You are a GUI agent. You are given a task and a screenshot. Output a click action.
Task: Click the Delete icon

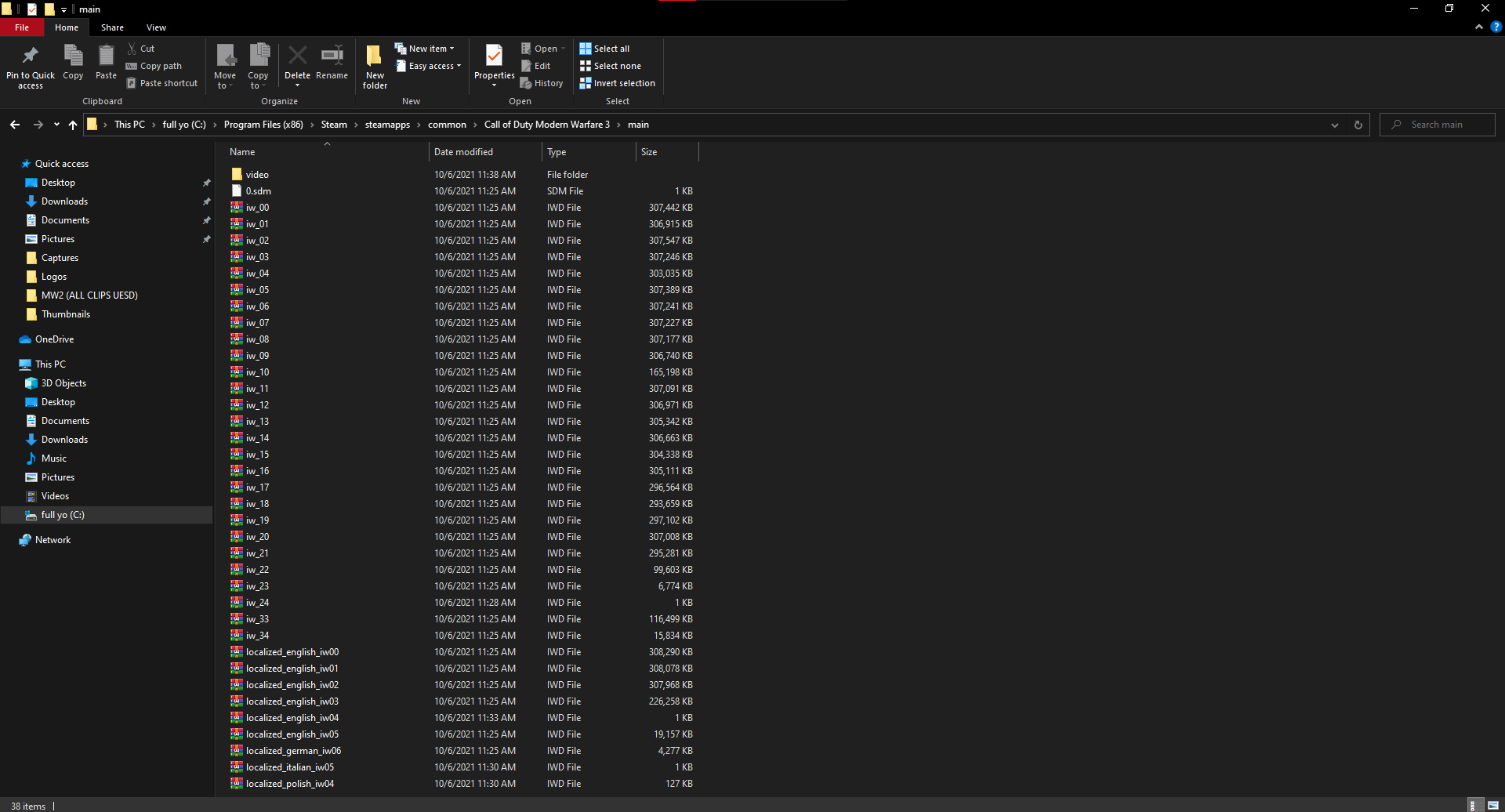pyautogui.click(x=297, y=64)
